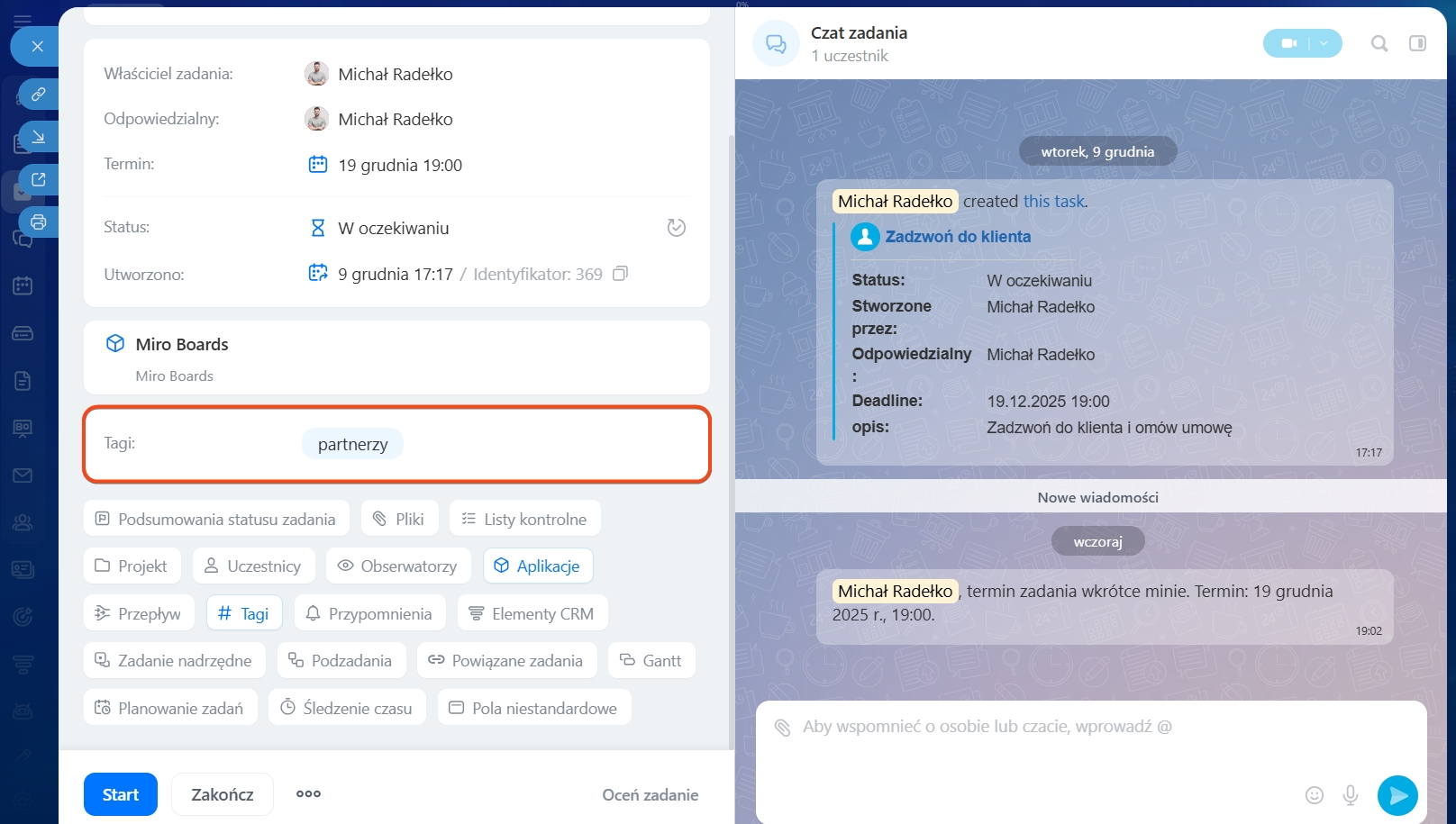Image resolution: width=1456 pixels, height=824 pixels.
Task: Add the Listy kontrolne section
Action: point(524,519)
